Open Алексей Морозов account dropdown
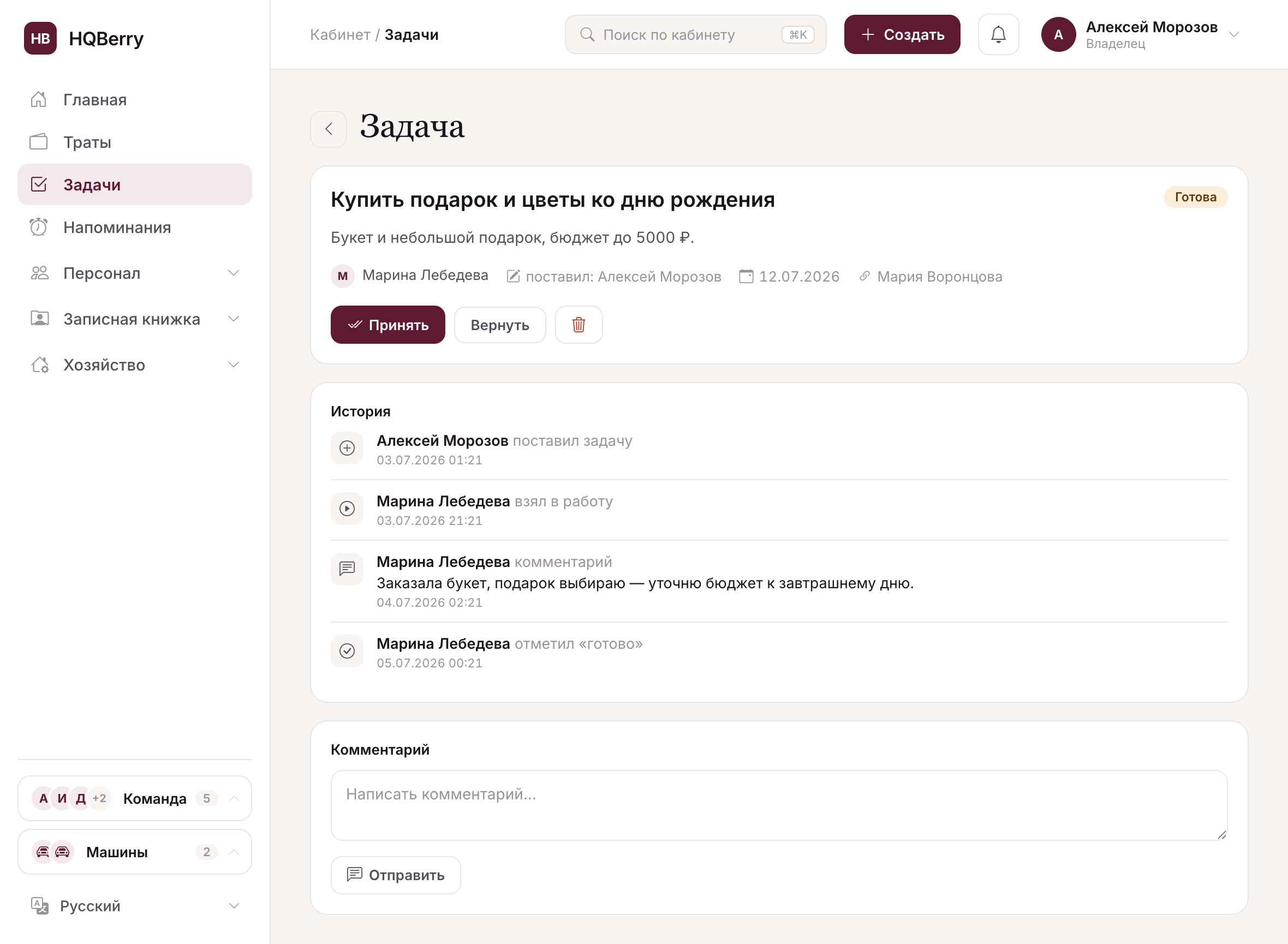This screenshot has height=944, width=1288. (1141, 35)
